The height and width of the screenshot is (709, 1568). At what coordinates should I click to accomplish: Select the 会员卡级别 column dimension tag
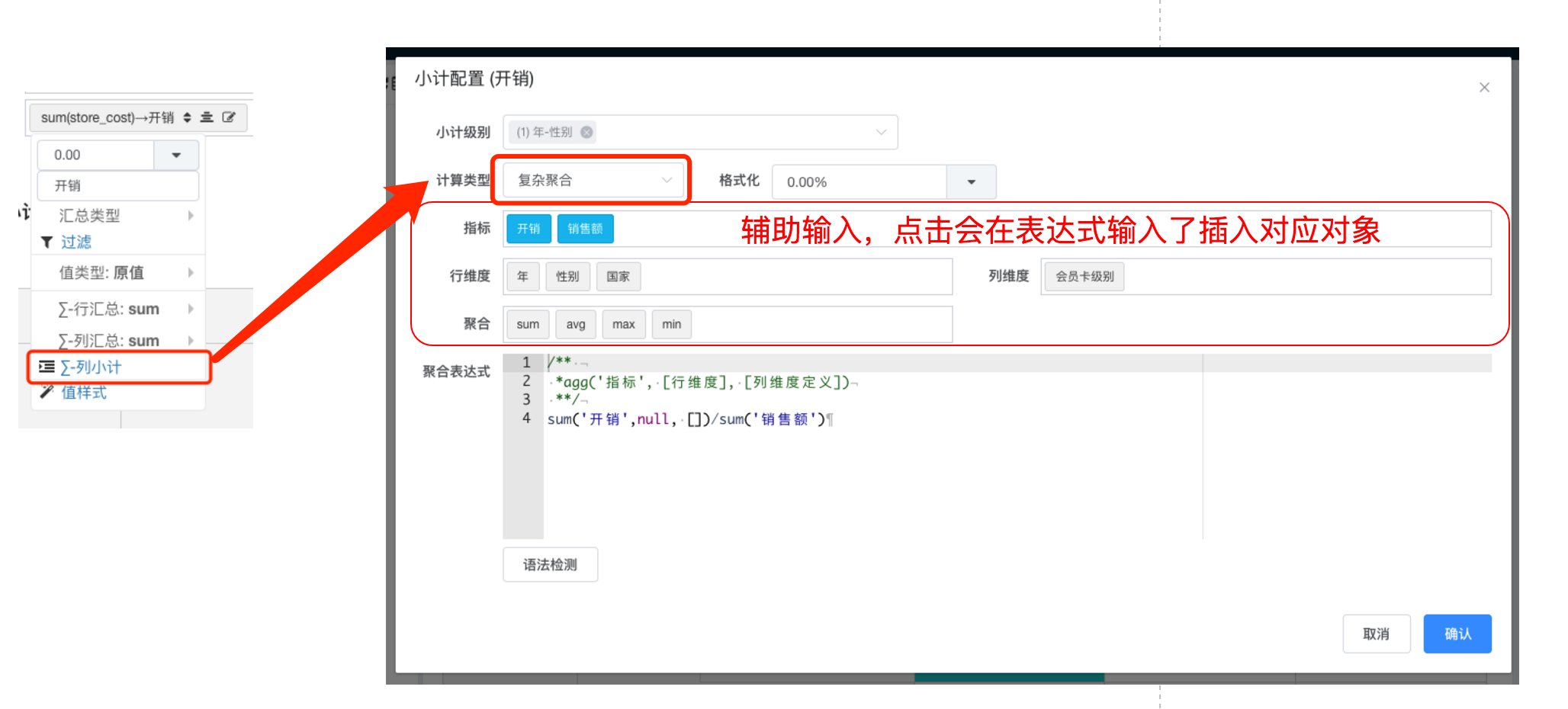1084,276
